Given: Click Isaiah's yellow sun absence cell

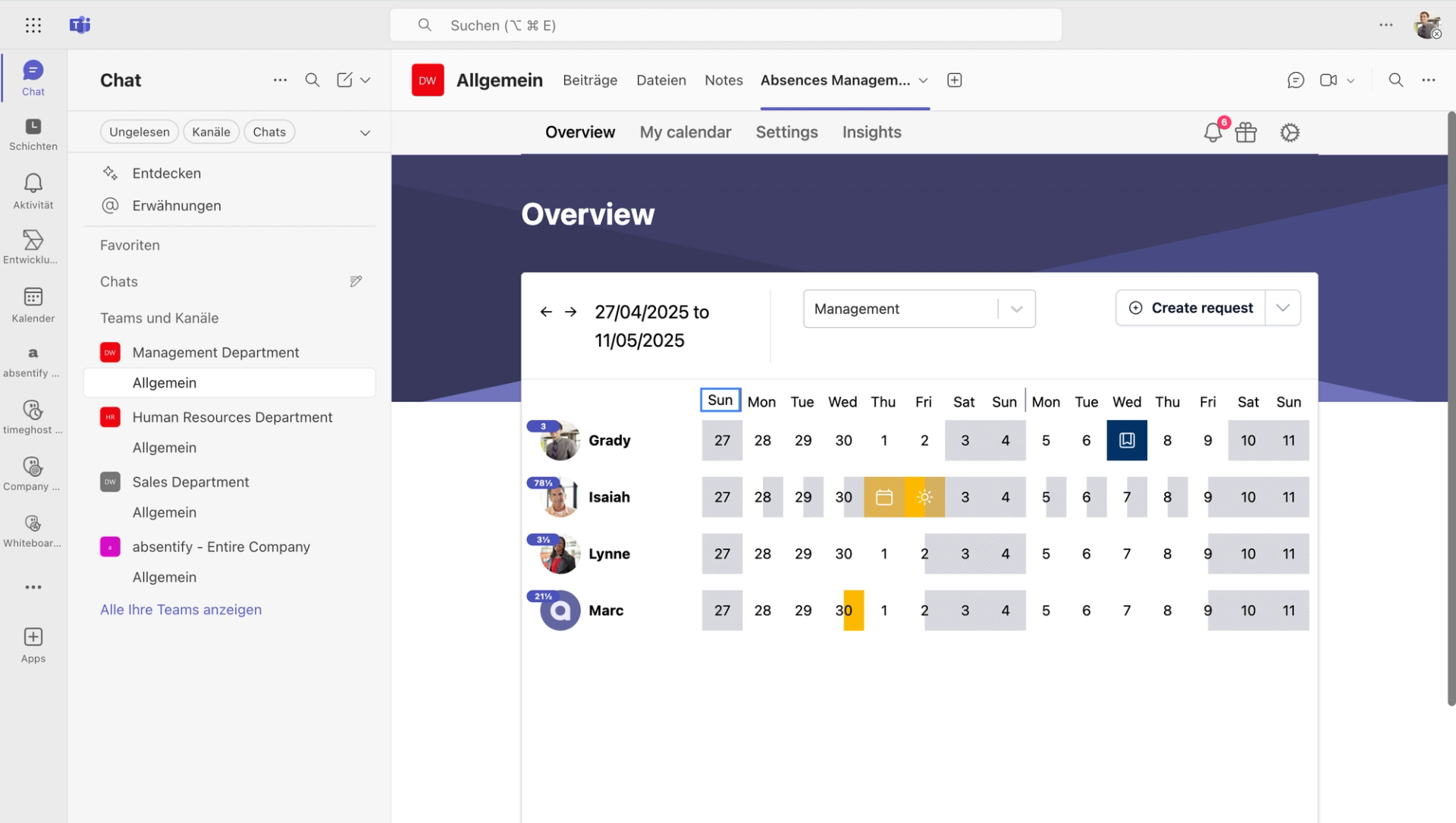Looking at the screenshot, I should tap(924, 498).
